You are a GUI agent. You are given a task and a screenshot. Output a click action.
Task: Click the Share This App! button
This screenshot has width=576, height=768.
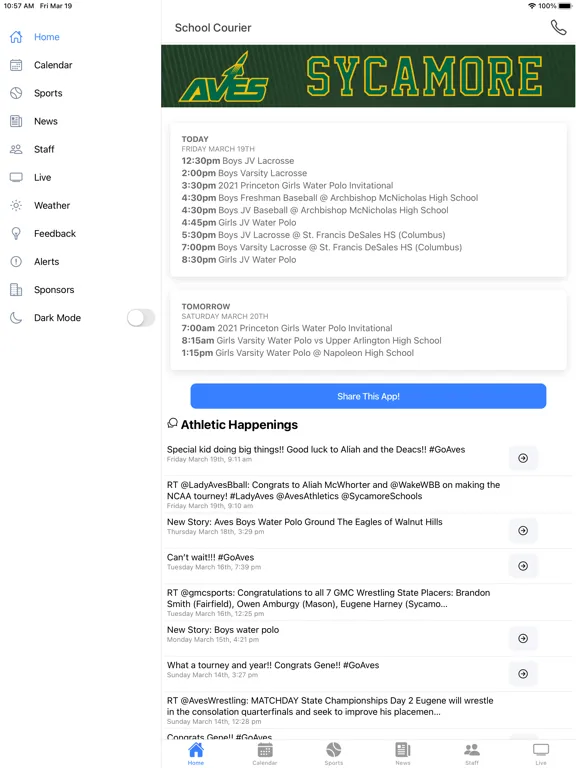368,396
